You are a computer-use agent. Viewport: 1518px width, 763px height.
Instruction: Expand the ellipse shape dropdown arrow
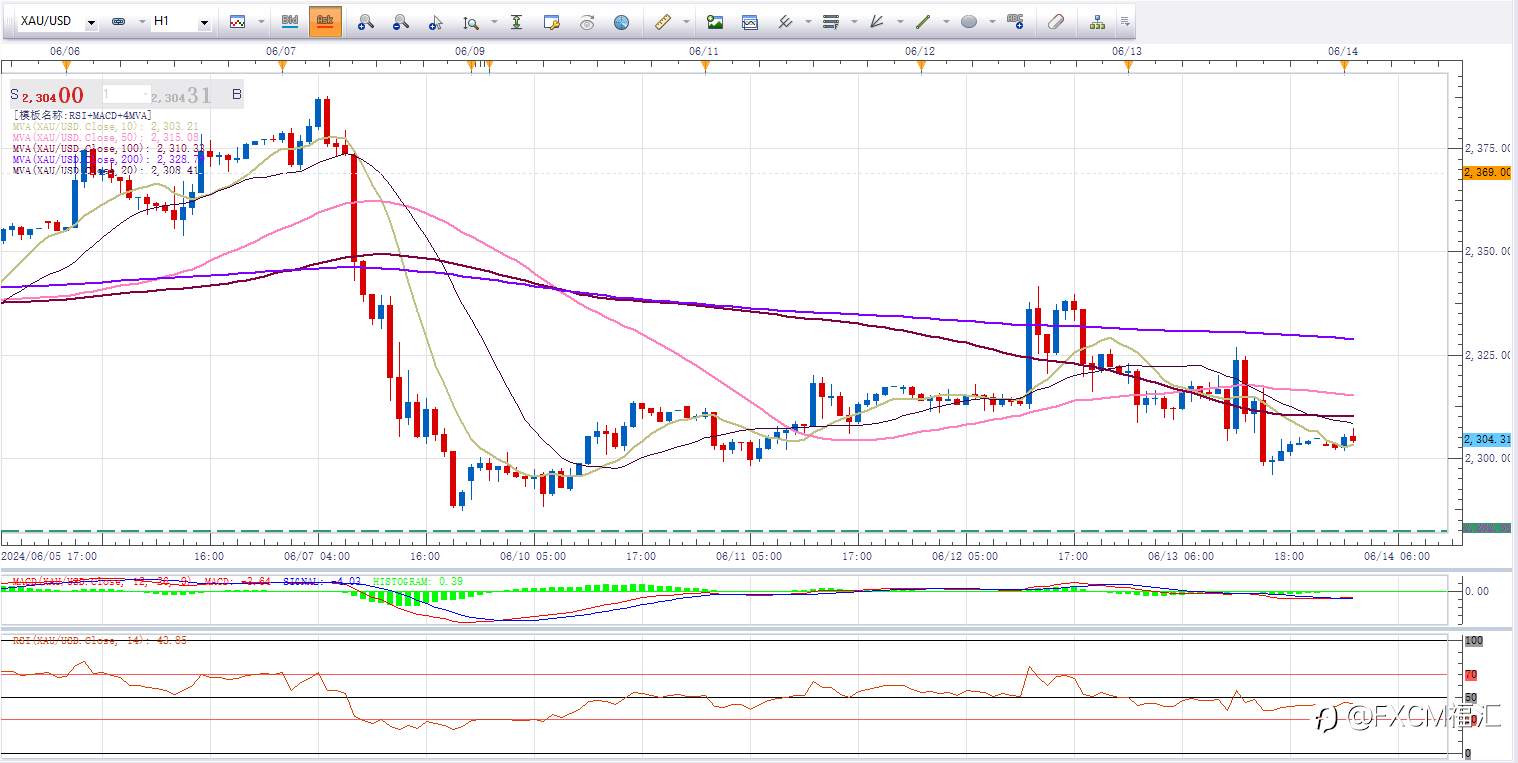[x=992, y=21]
